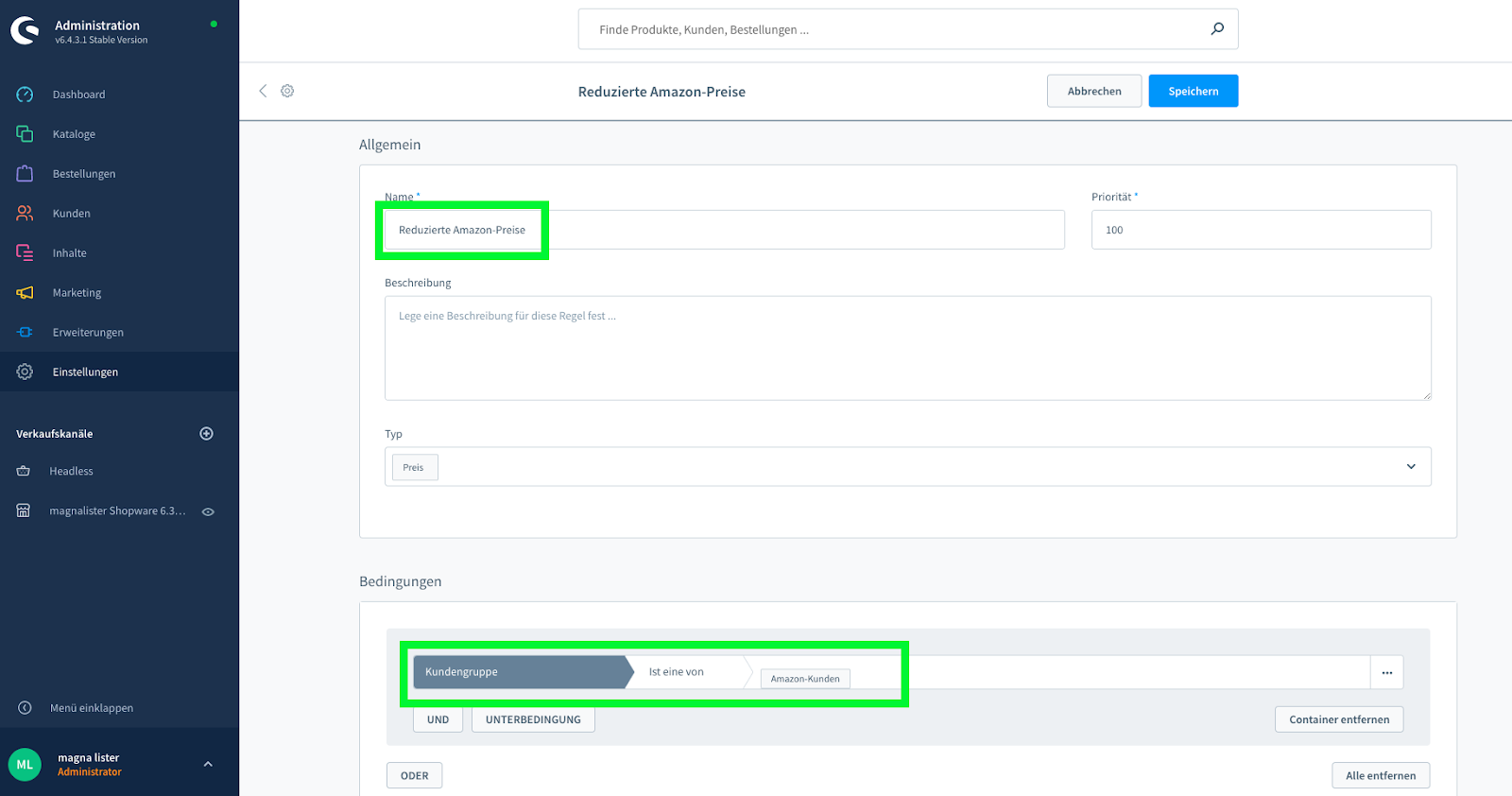Add a new Verkaufskanal with plus icon
This screenshot has height=796, width=1512.
pyautogui.click(x=207, y=434)
